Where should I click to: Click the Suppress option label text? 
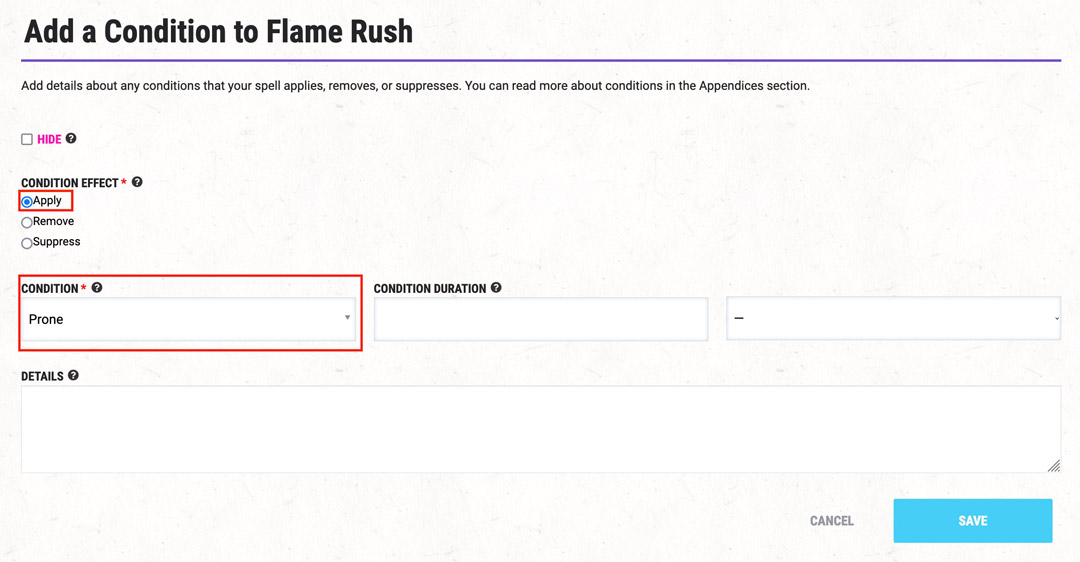[x=56, y=242]
